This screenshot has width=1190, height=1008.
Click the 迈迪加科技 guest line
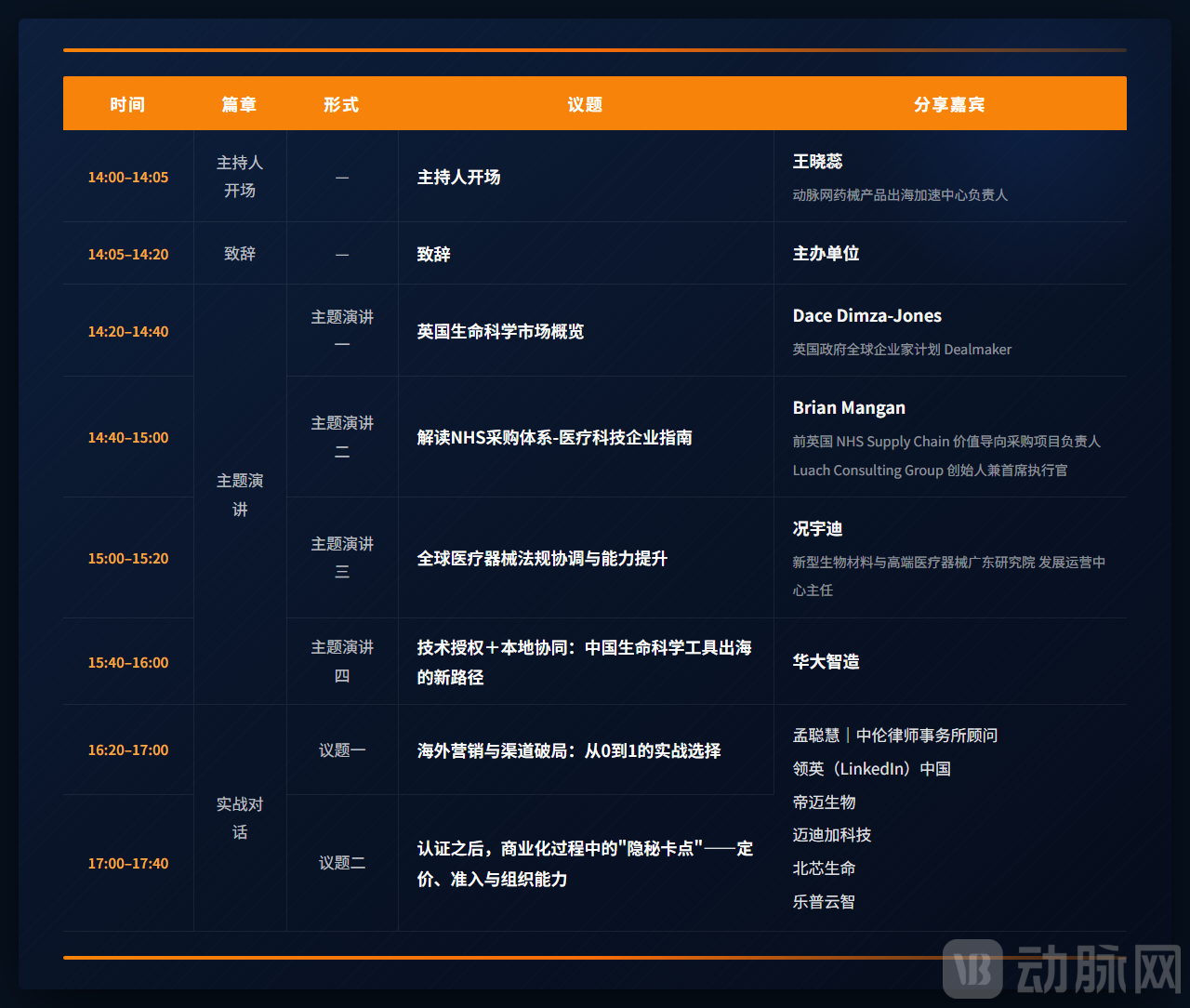click(832, 835)
